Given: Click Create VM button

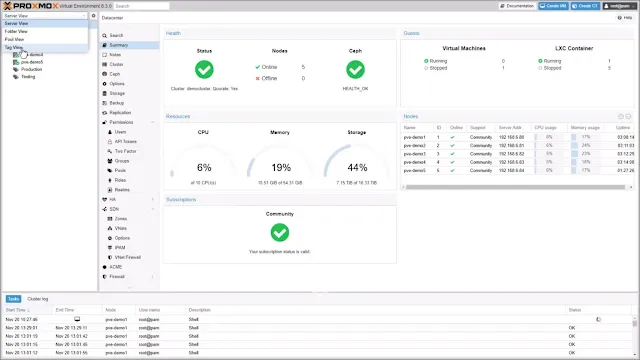Looking at the screenshot, I should click(553, 6).
